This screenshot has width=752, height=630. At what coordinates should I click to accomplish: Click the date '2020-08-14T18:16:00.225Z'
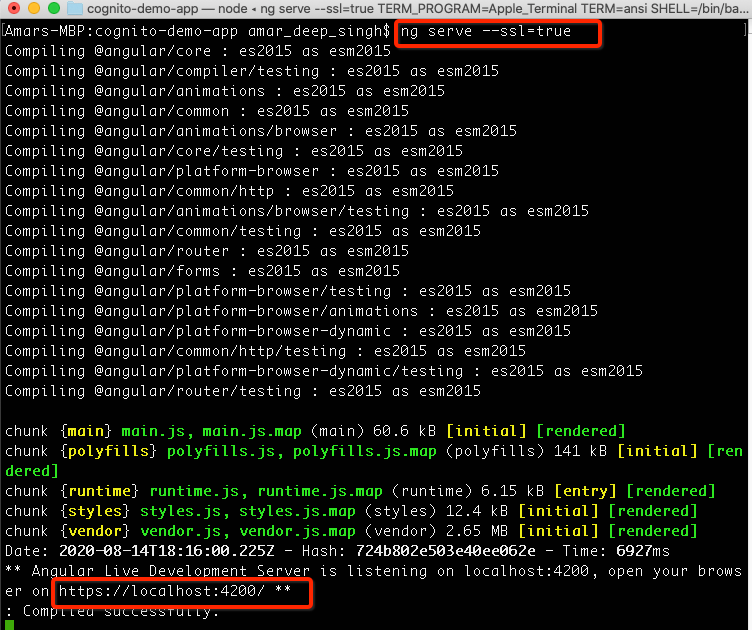[166, 551]
